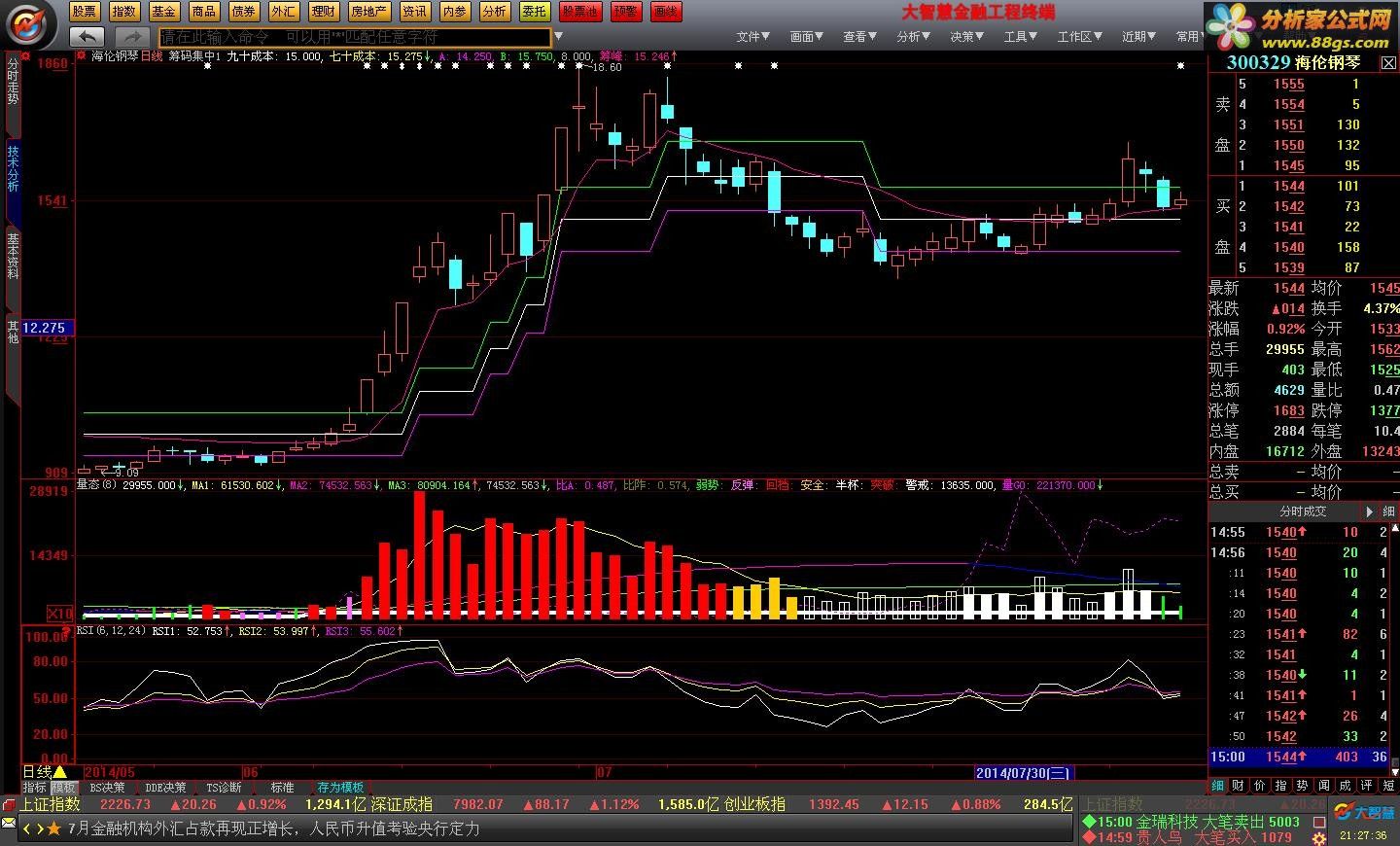Select the 闻 news tab
The image size is (1400, 846).
[x=1324, y=786]
